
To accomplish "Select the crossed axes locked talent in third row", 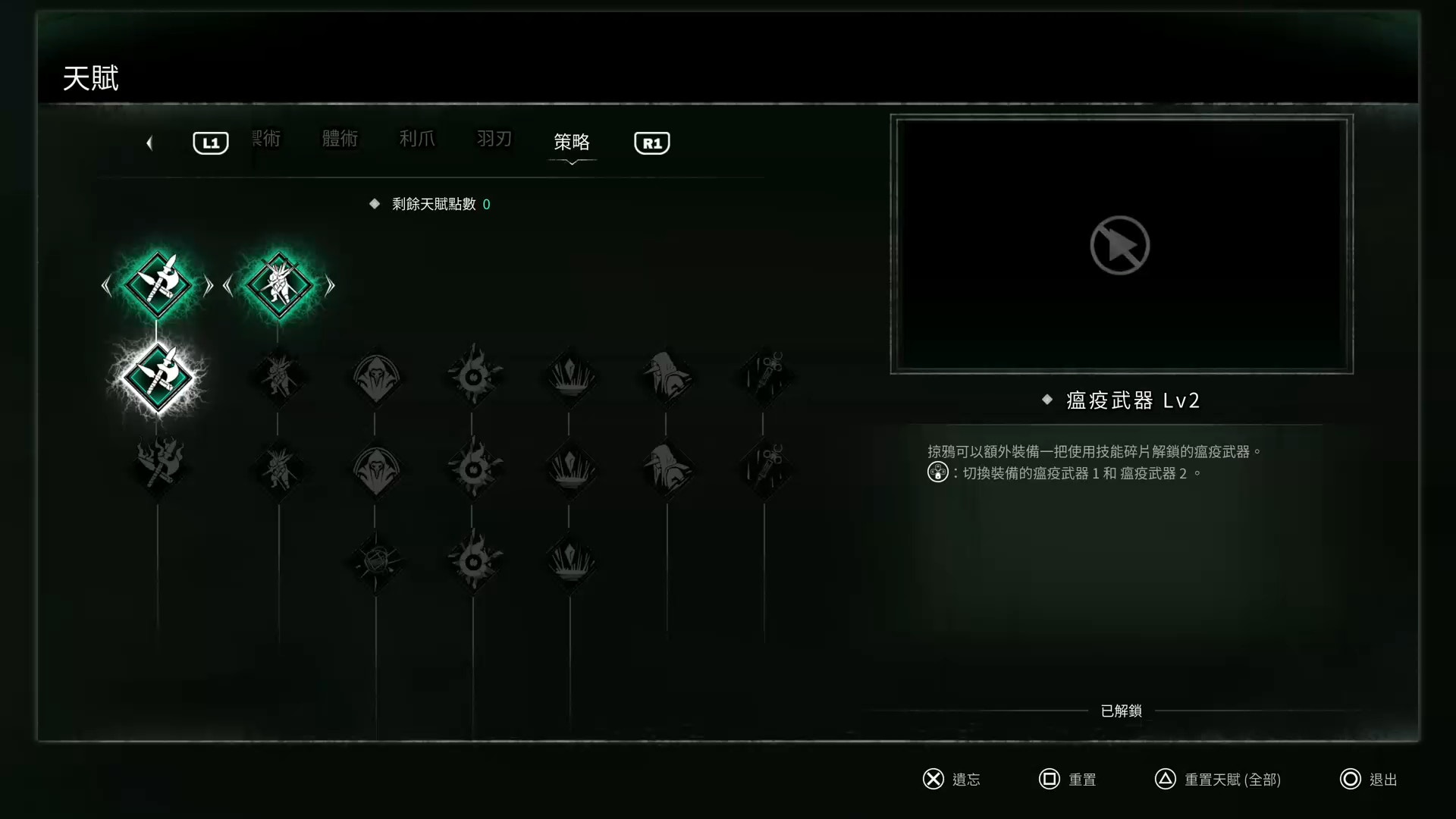I will [x=158, y=468].
